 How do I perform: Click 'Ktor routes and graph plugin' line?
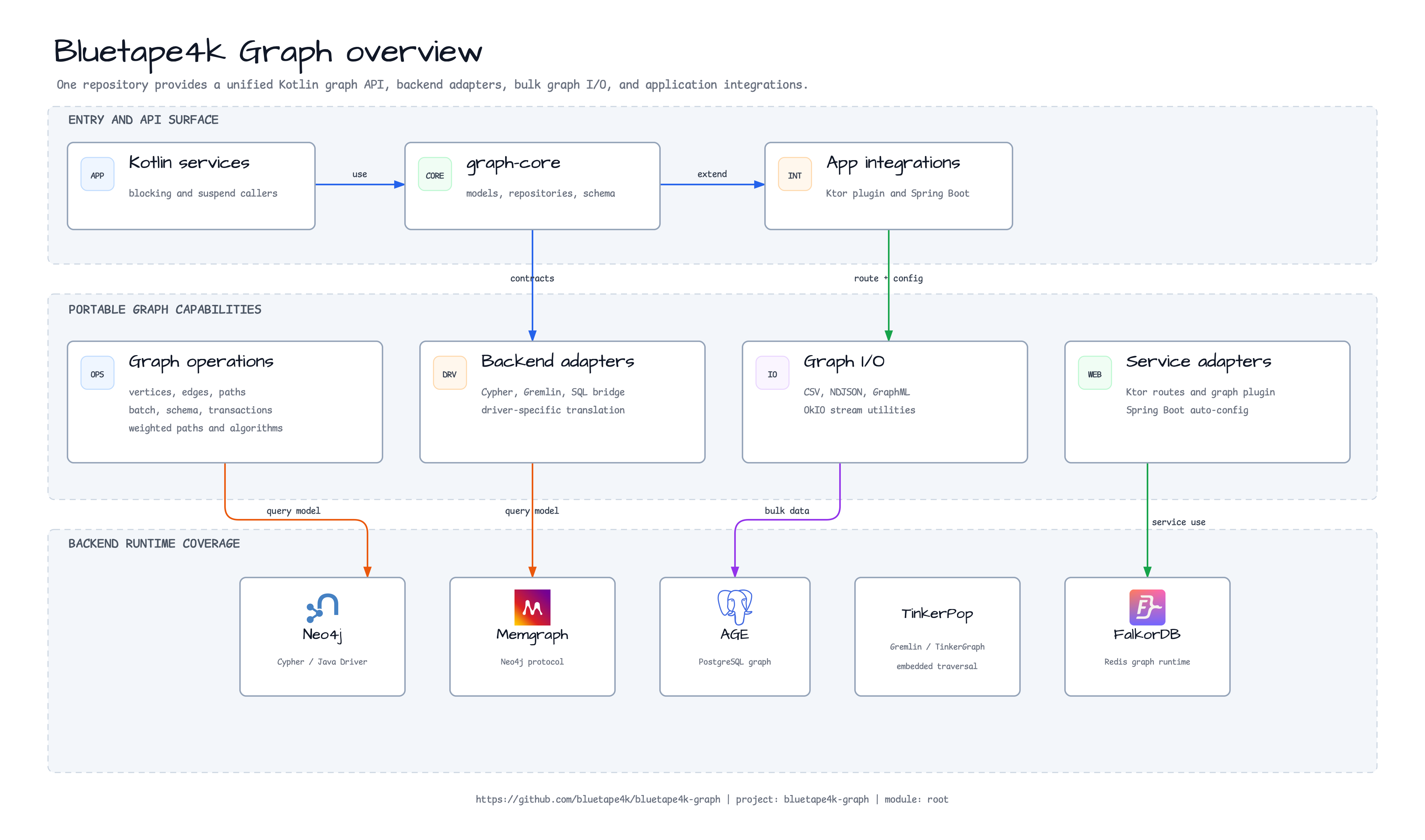[1200, 392]
